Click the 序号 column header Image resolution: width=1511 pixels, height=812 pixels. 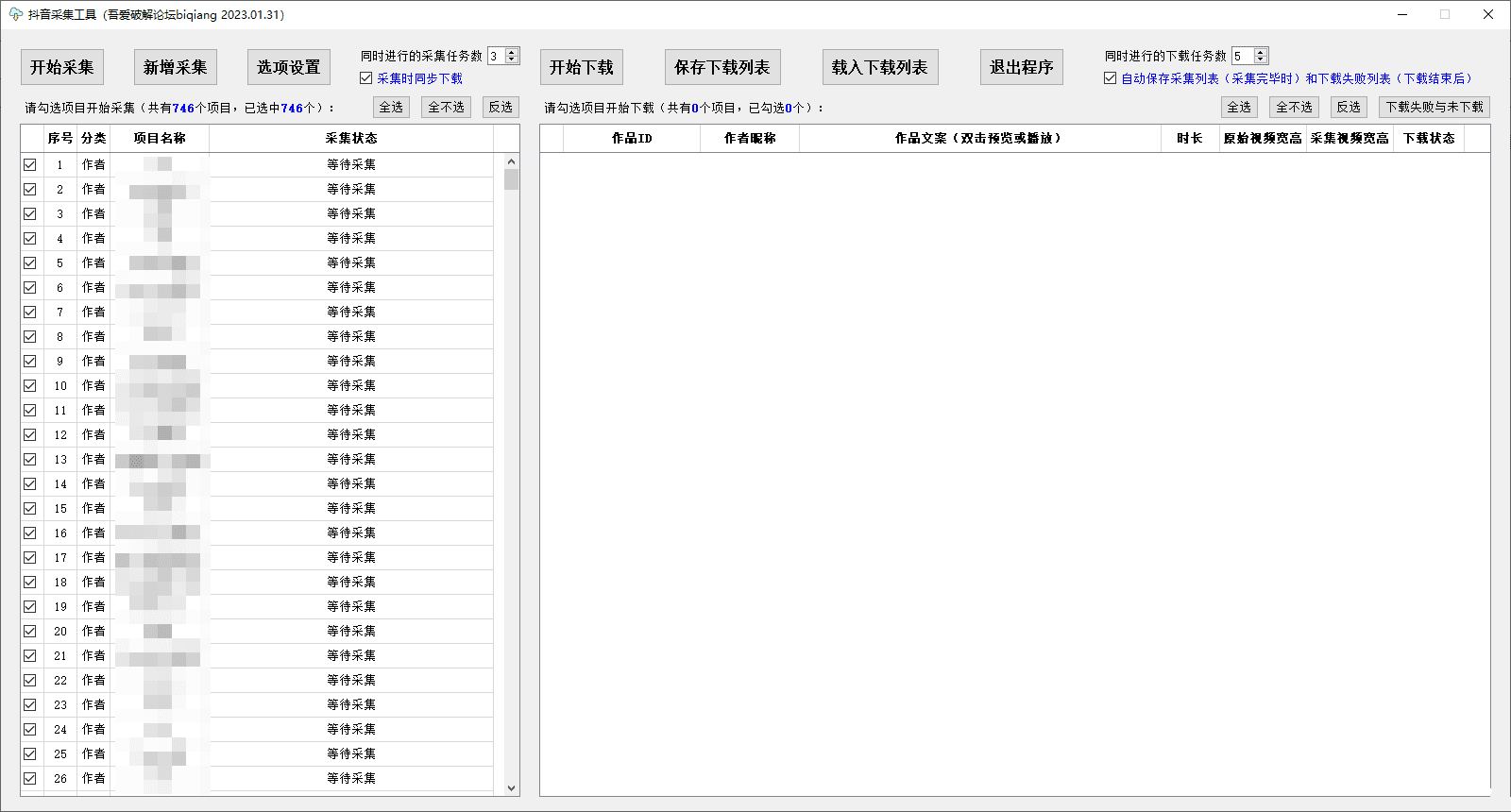coord(60,138)
